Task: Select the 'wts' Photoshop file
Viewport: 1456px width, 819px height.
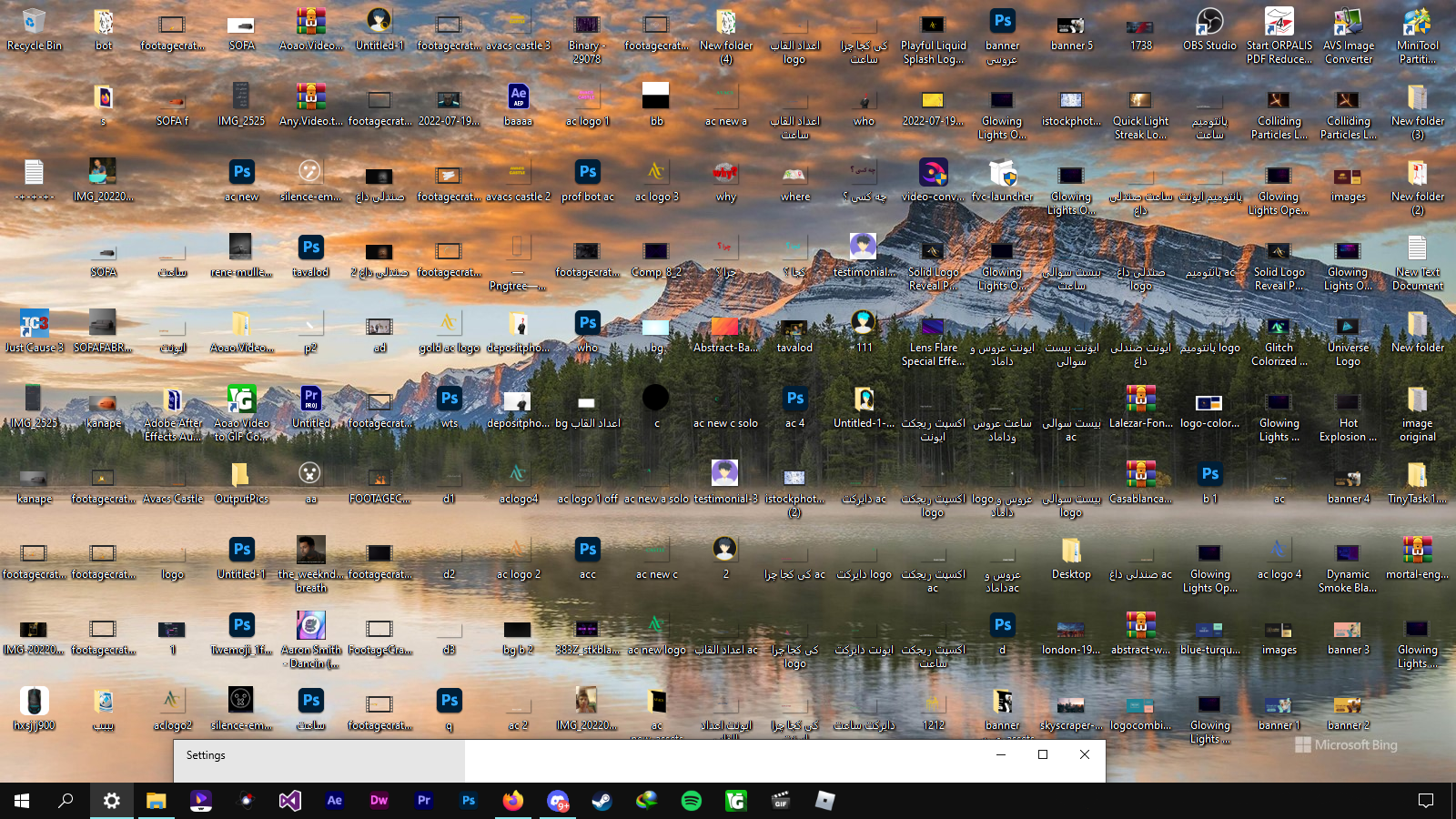Action: (450, 407)
